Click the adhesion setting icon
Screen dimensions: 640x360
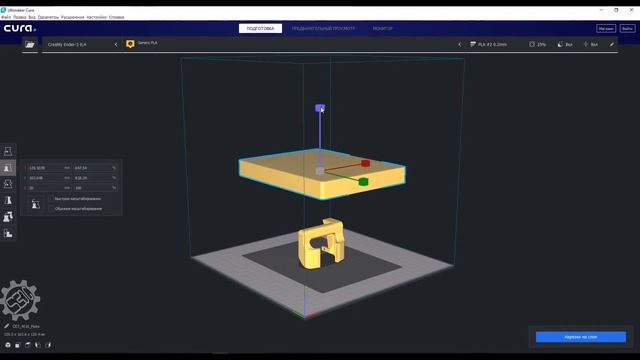[586, 44]
